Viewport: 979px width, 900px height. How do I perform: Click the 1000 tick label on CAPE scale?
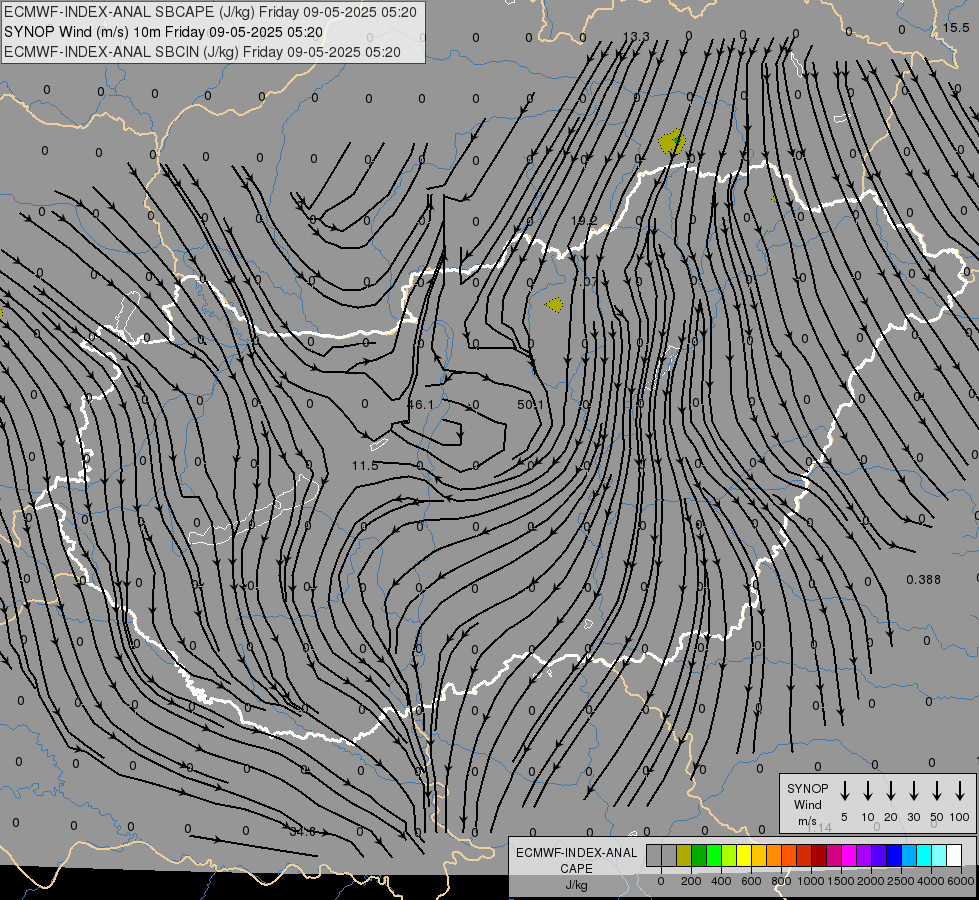811,881
